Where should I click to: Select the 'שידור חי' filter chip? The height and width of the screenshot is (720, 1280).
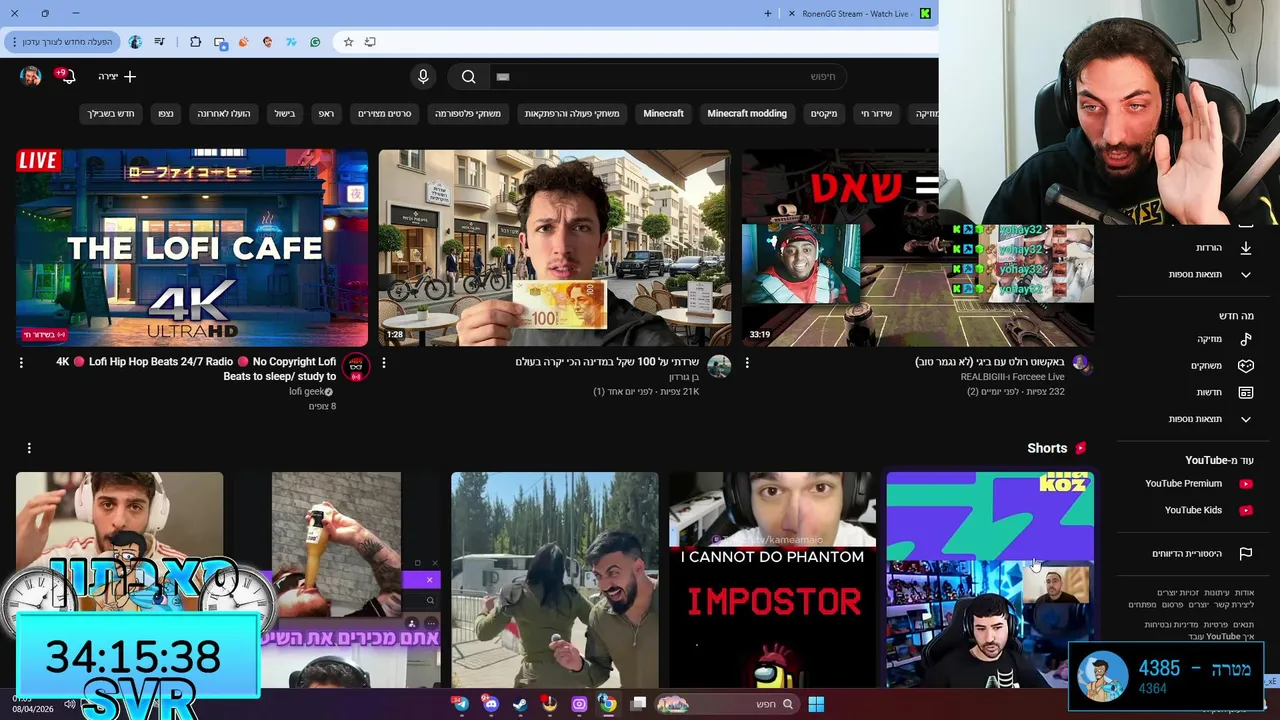pyautogui.click(x=876, y=114)
